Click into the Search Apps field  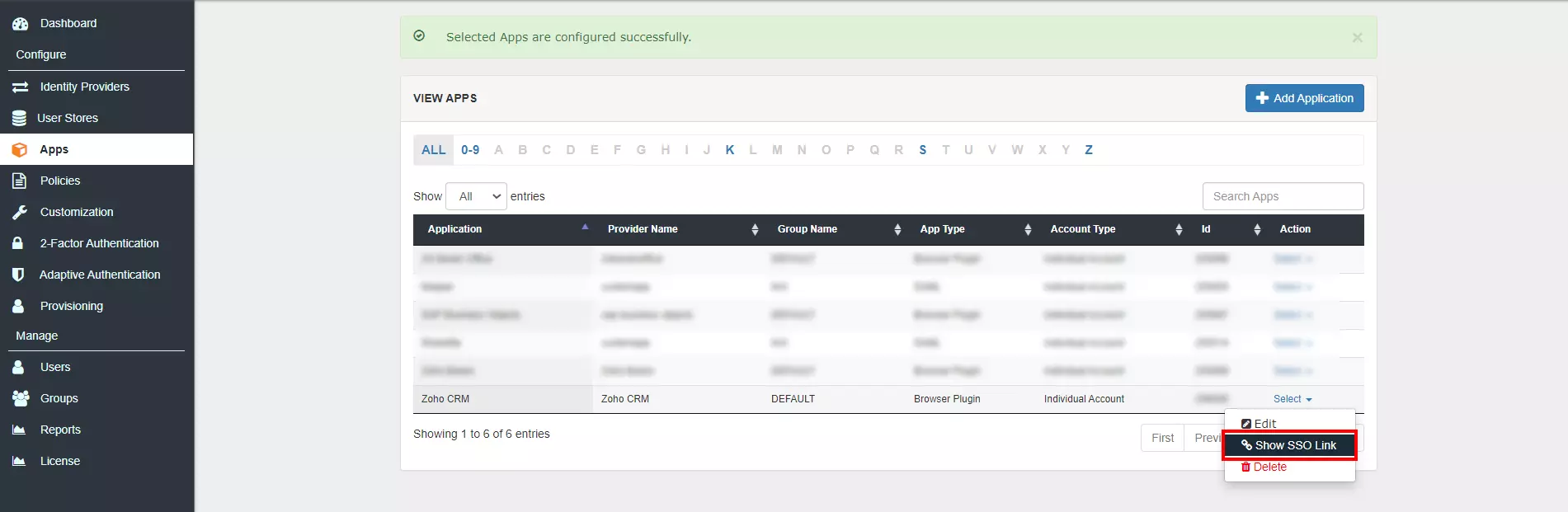pyautogui.click(x=1283, y=196)
